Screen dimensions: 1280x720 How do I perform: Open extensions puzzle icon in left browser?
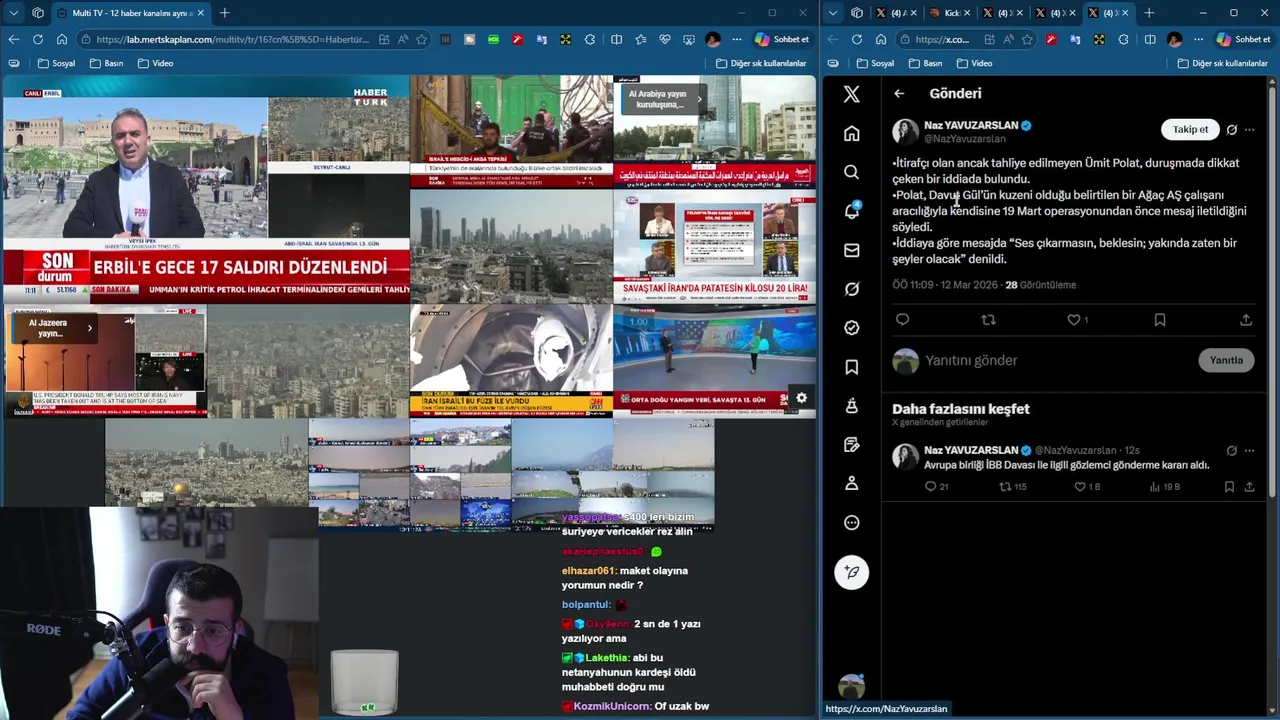click(590, 39)
